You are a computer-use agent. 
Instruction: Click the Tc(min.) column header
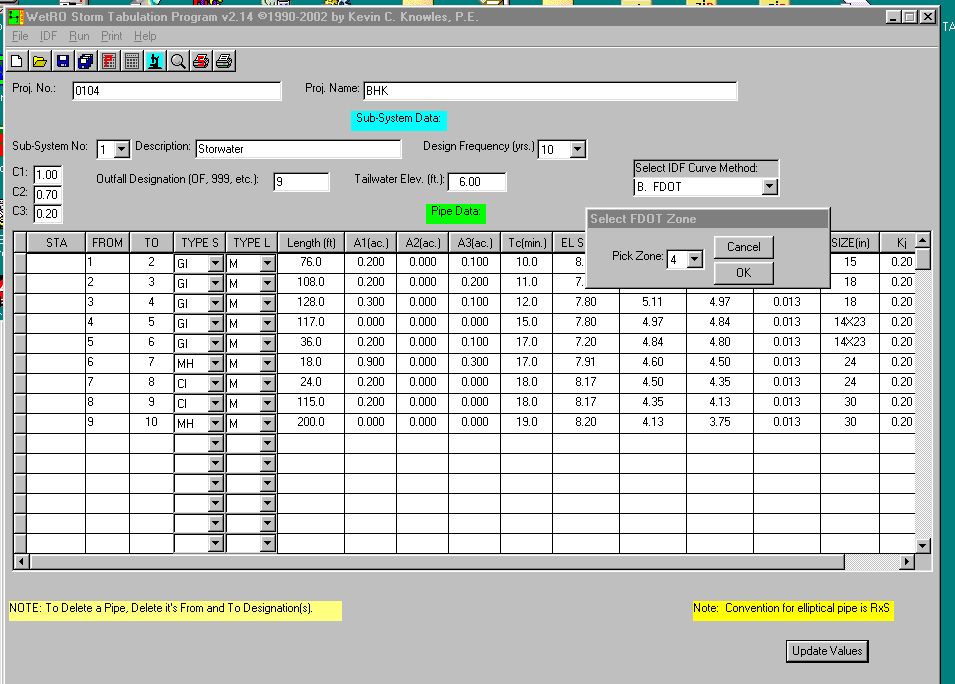(x=527, y=243)
